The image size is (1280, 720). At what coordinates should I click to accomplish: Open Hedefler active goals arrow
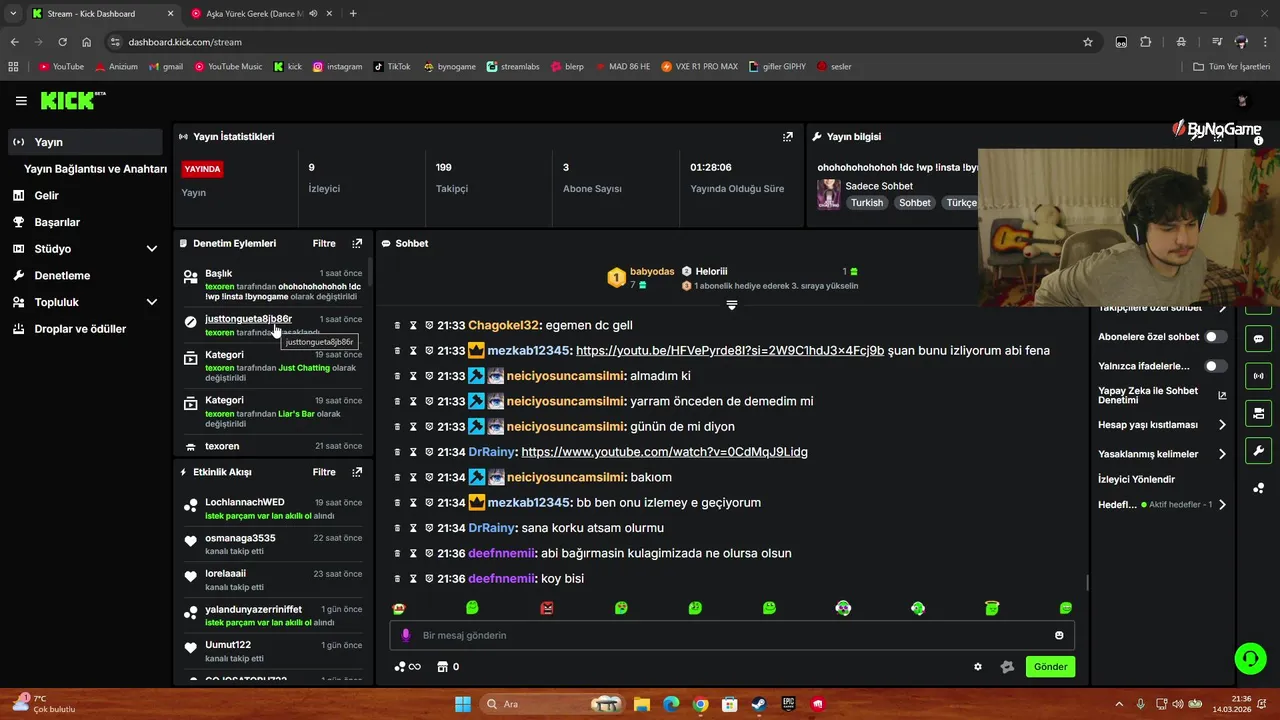1222,505
